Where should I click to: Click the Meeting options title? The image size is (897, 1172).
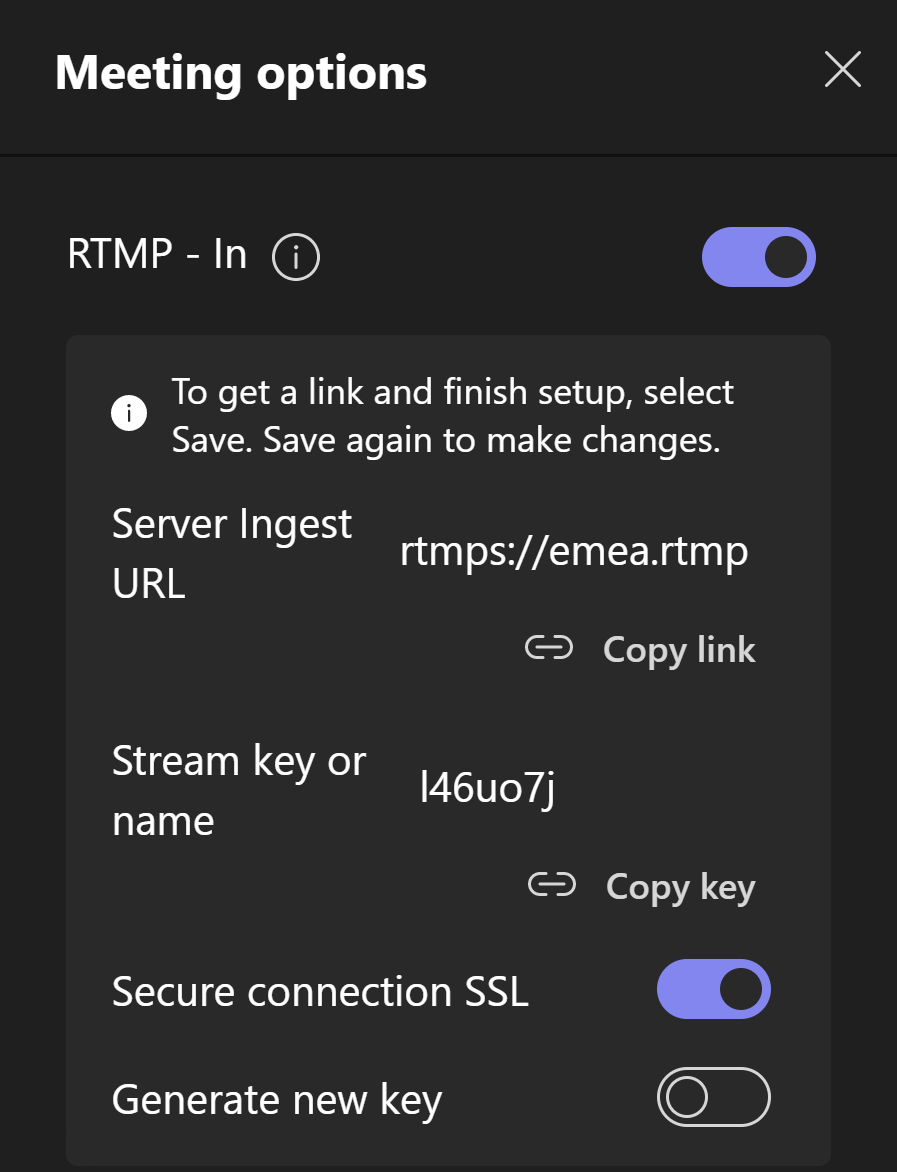[x=241, y=72]
